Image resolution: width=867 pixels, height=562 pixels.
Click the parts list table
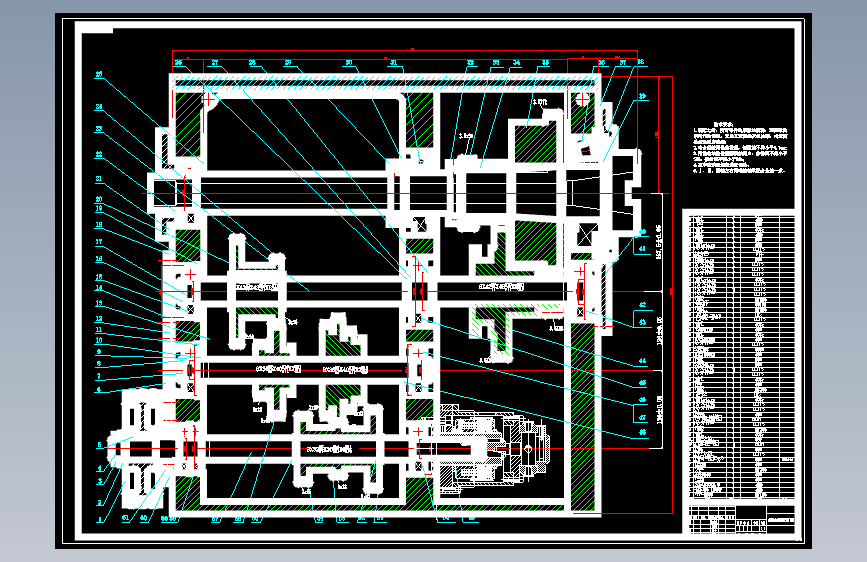741,356
